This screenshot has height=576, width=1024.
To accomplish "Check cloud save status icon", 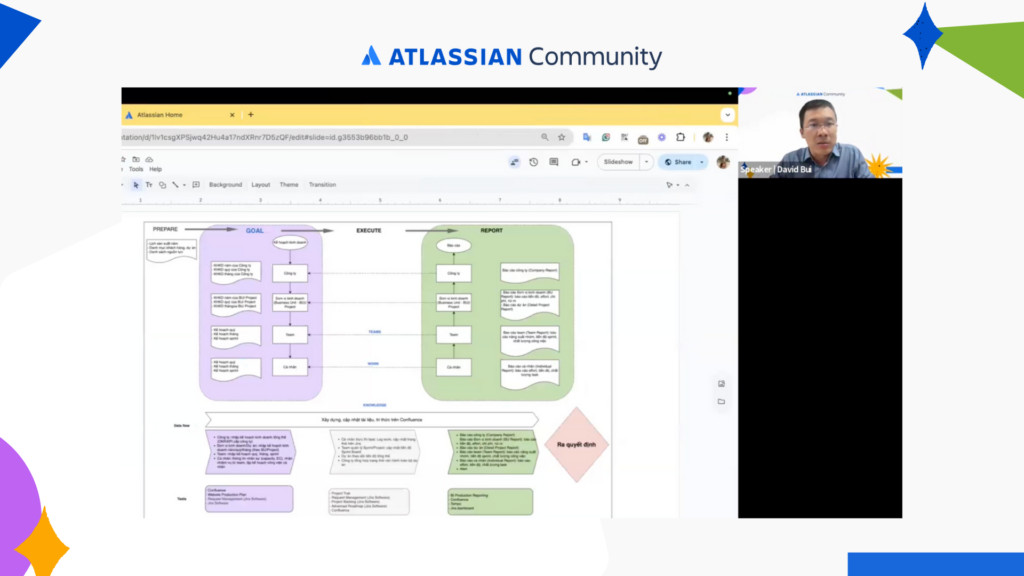I will point(149,159).
